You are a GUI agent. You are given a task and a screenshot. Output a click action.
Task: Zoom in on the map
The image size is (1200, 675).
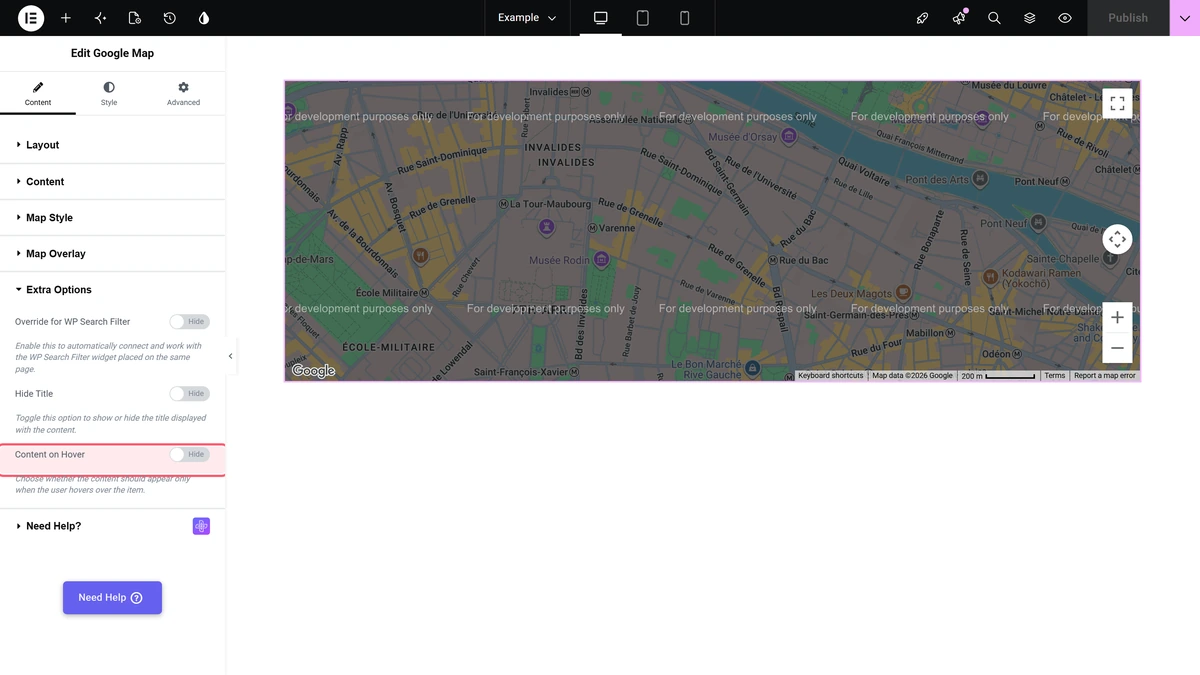click(x=1117, y=317)
